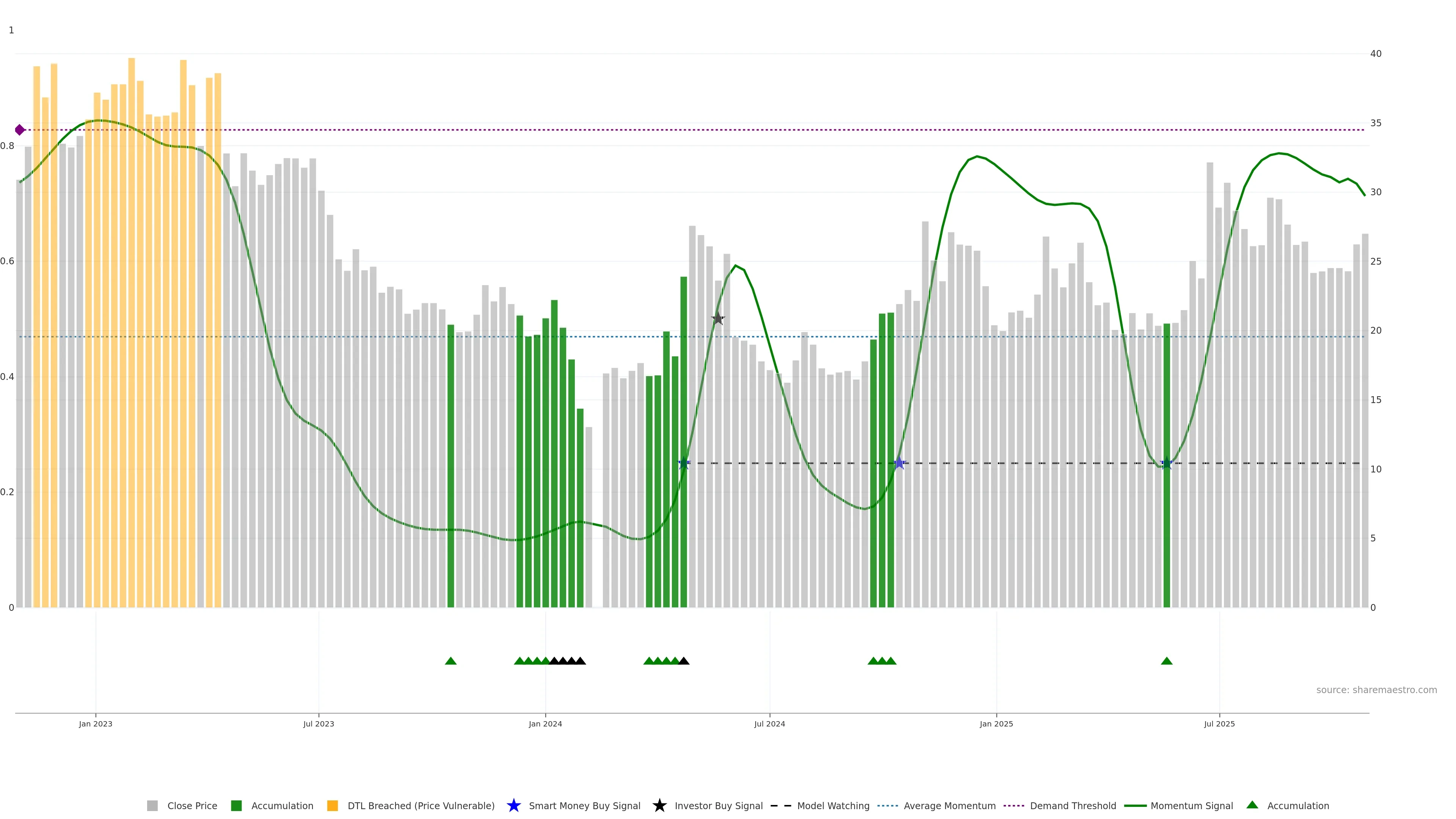Click Demand Threshold legend label
The image size is (1456, 819).
[1072, 805]
